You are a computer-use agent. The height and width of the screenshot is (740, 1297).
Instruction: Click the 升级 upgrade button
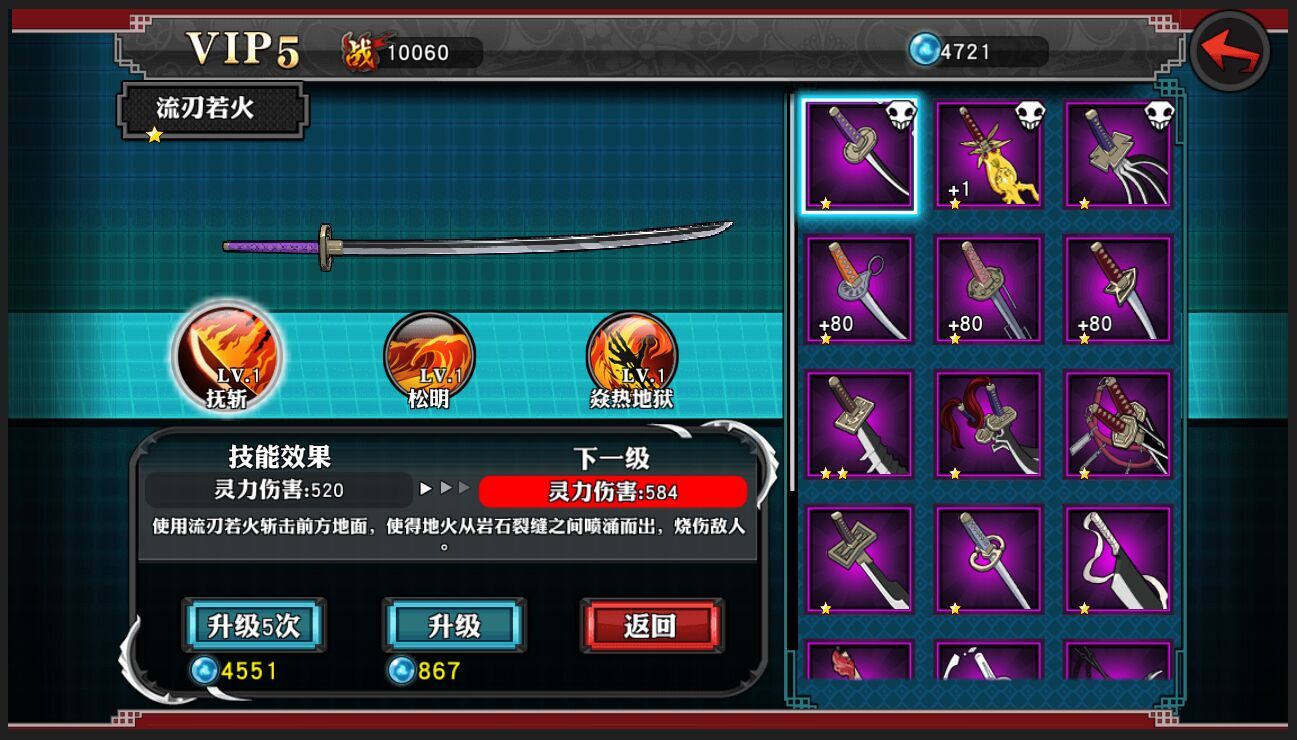(x=455, y=626)
